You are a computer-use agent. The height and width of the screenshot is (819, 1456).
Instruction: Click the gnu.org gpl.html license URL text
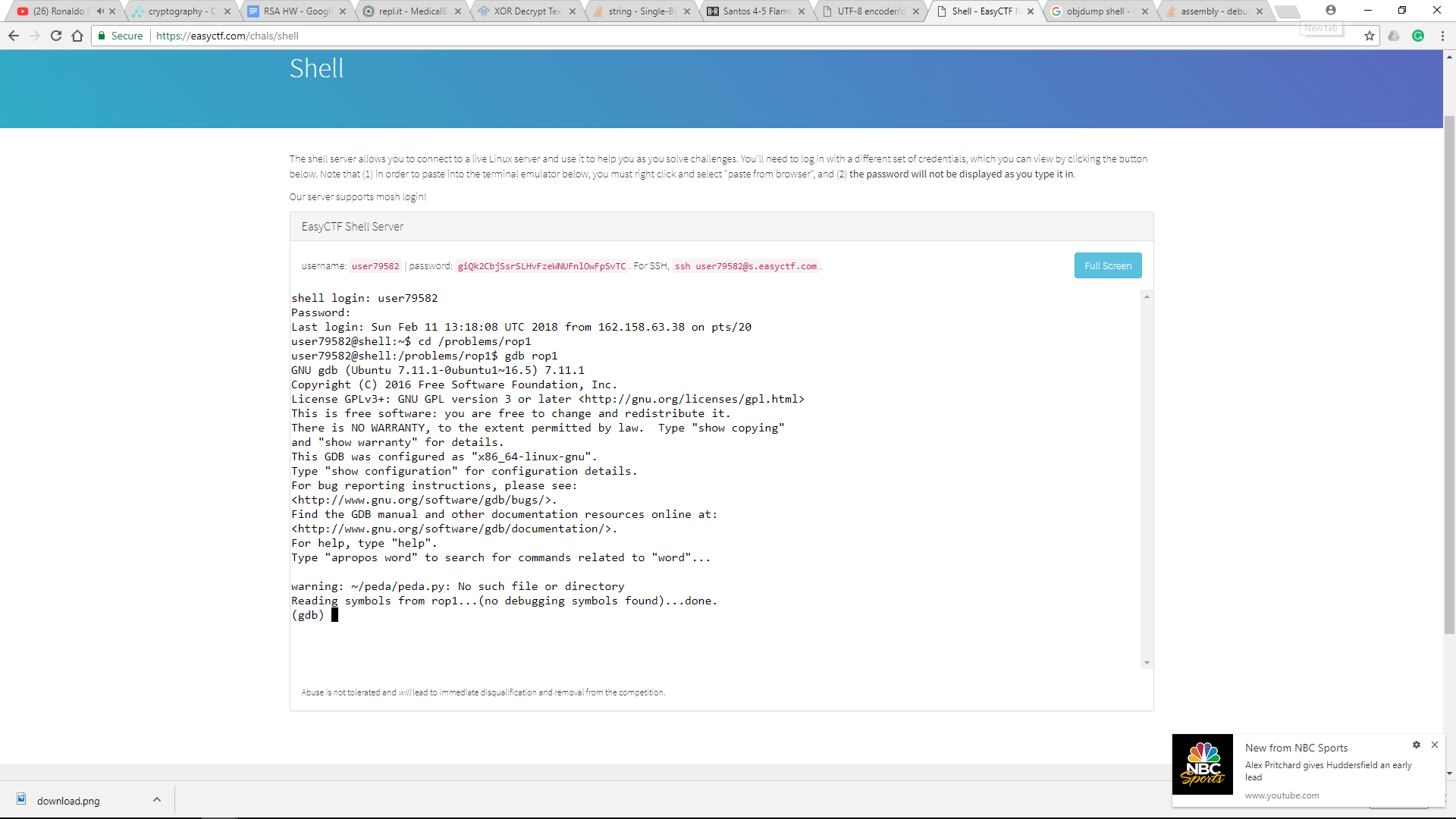(692, 399)
